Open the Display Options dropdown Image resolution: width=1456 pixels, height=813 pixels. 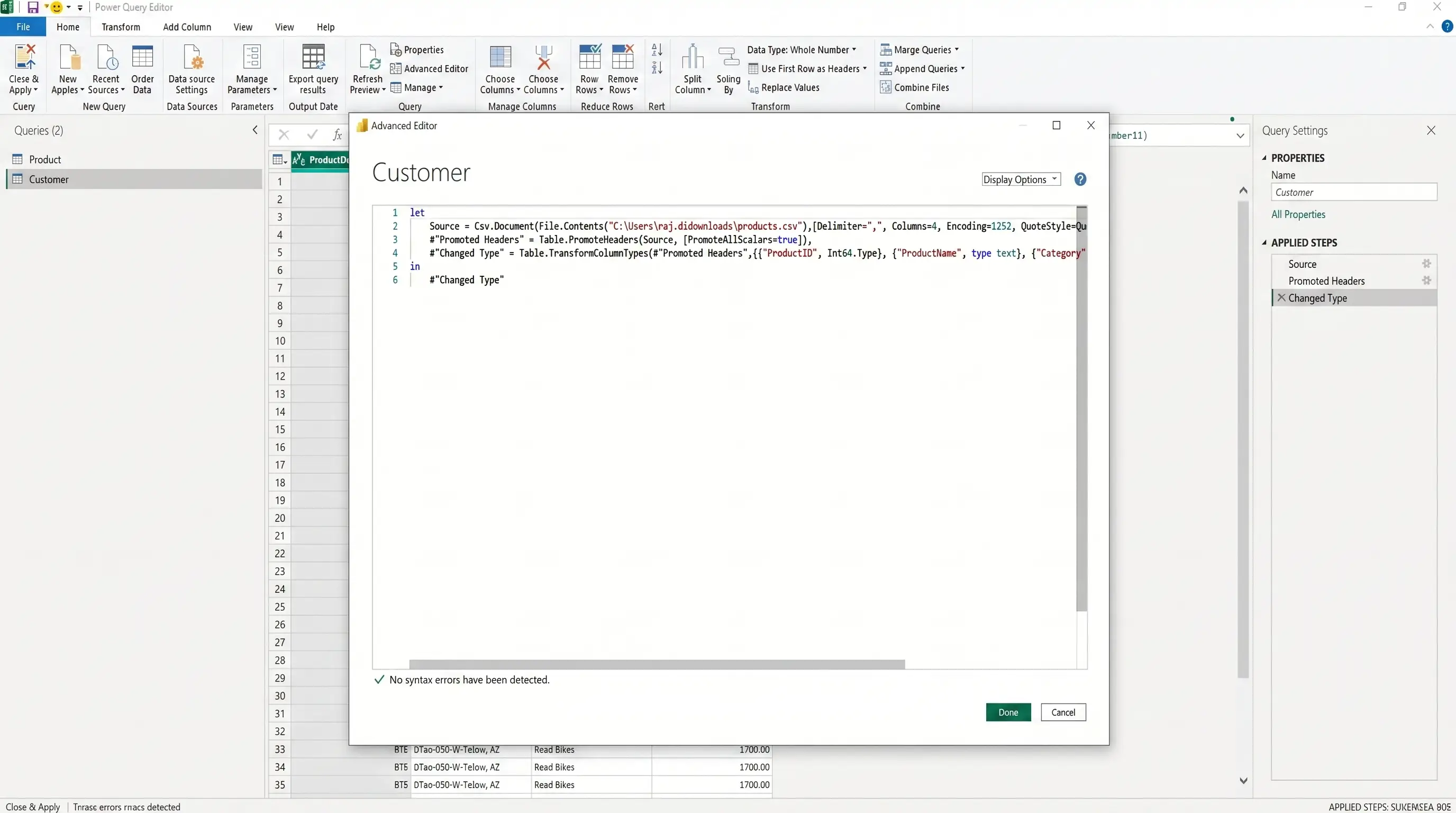[x=1021, y=179]
